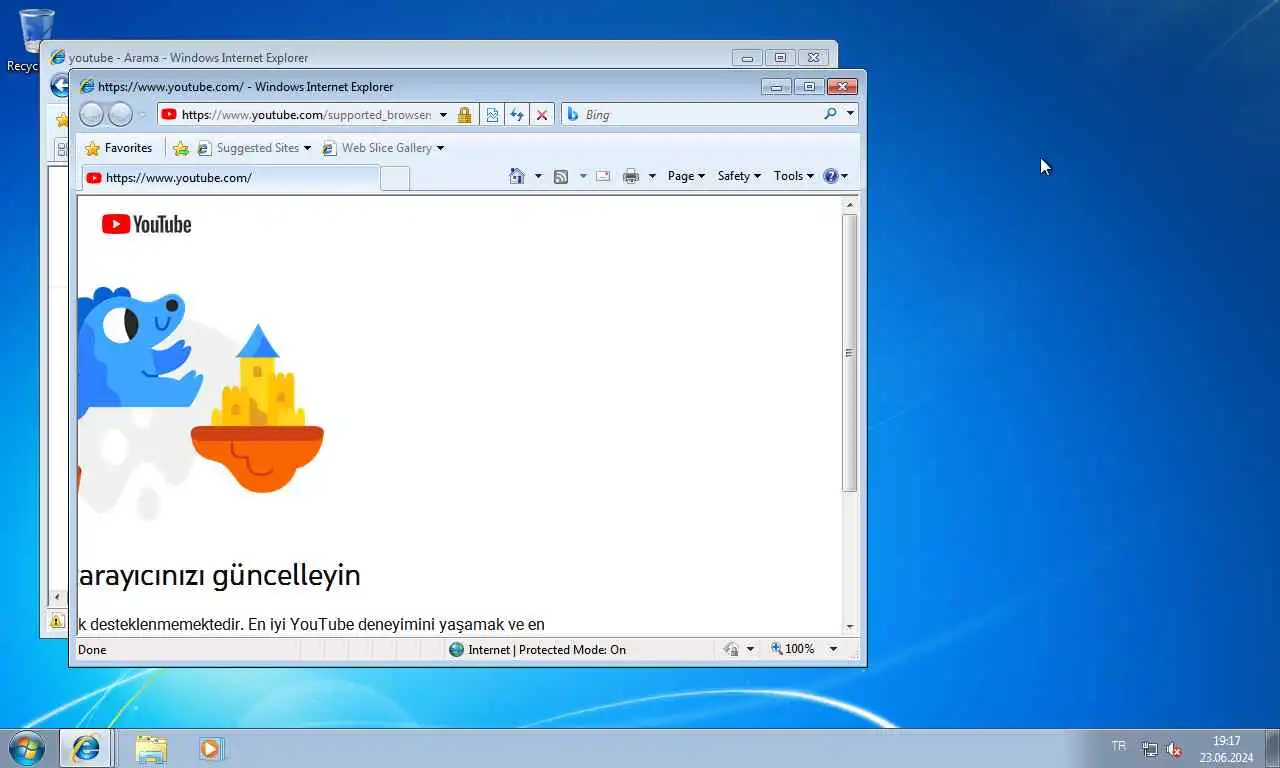This screenshot has height=768, width=1280.
Task: Close the front Internet Explorer window
Action: (x=842, y=87)
